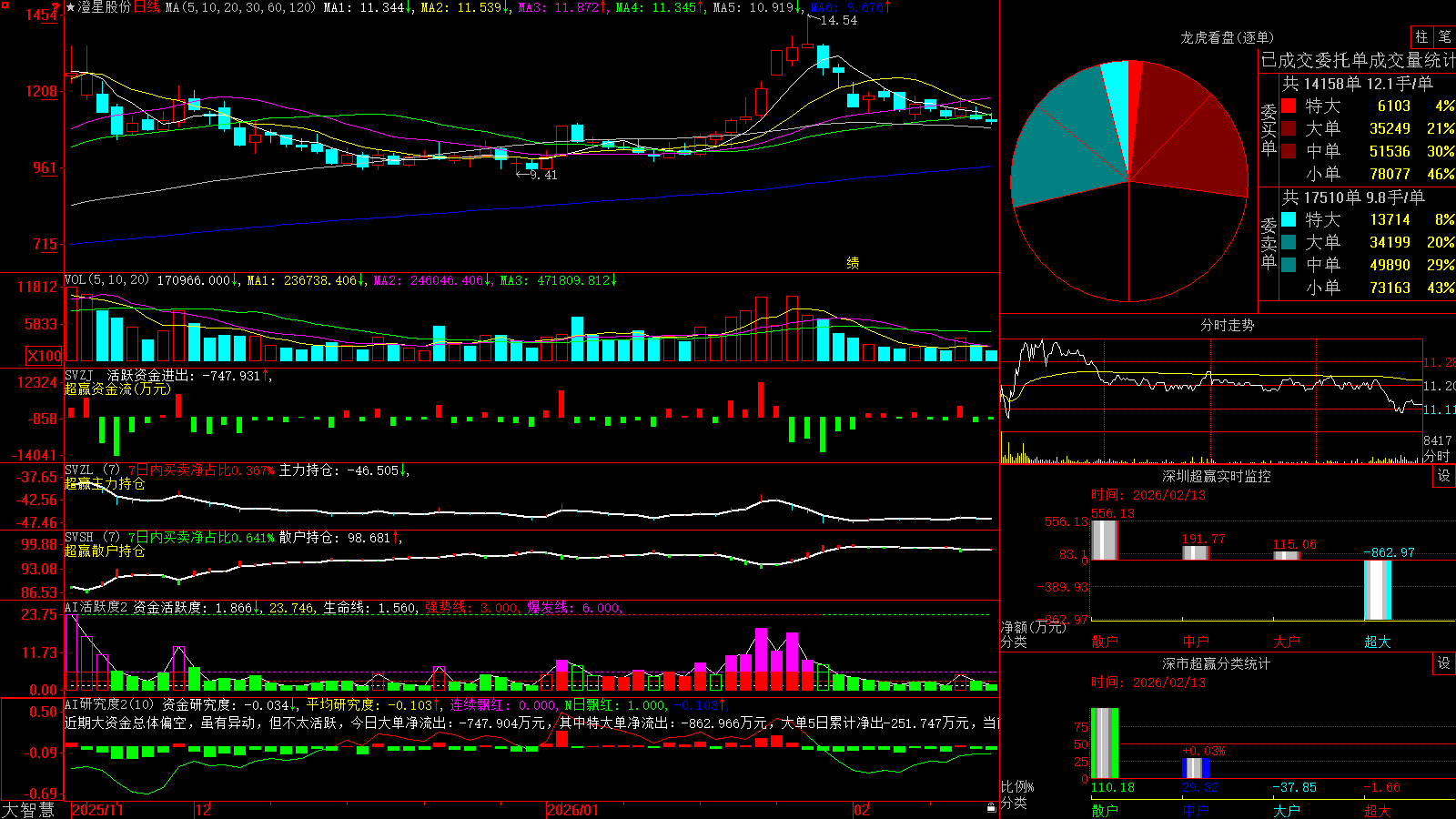Click the 超赢主力持仓 label
Image resolution: width=1456 pixels, height=819 pixels.
pyautogui.click(x=105, y=483)
